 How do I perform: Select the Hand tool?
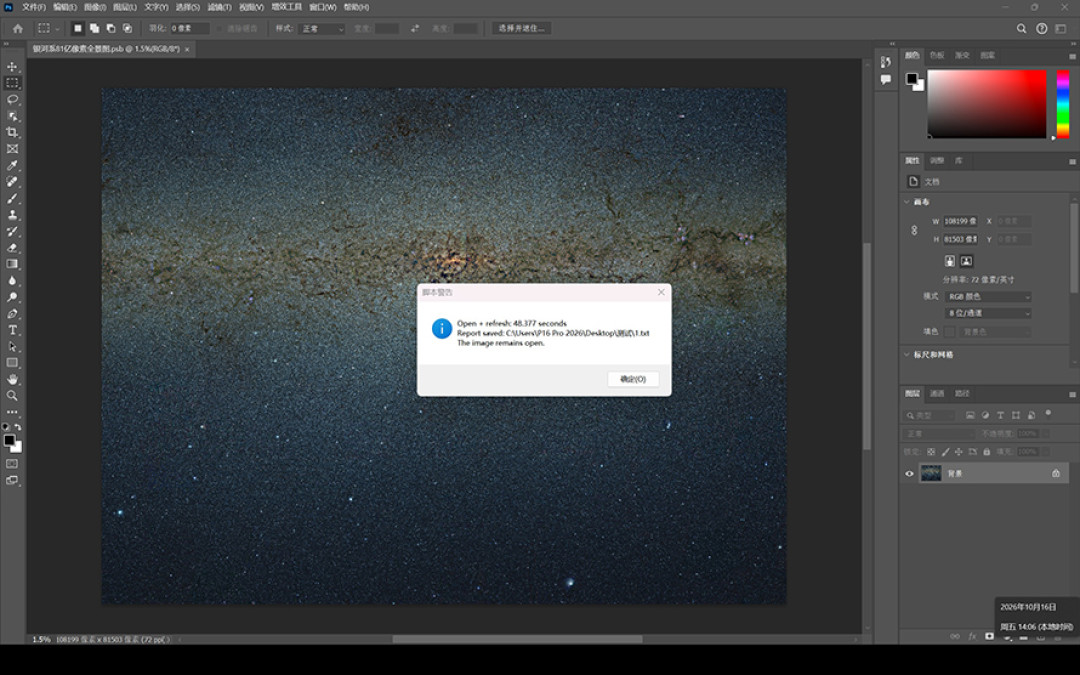pos(12,380)
